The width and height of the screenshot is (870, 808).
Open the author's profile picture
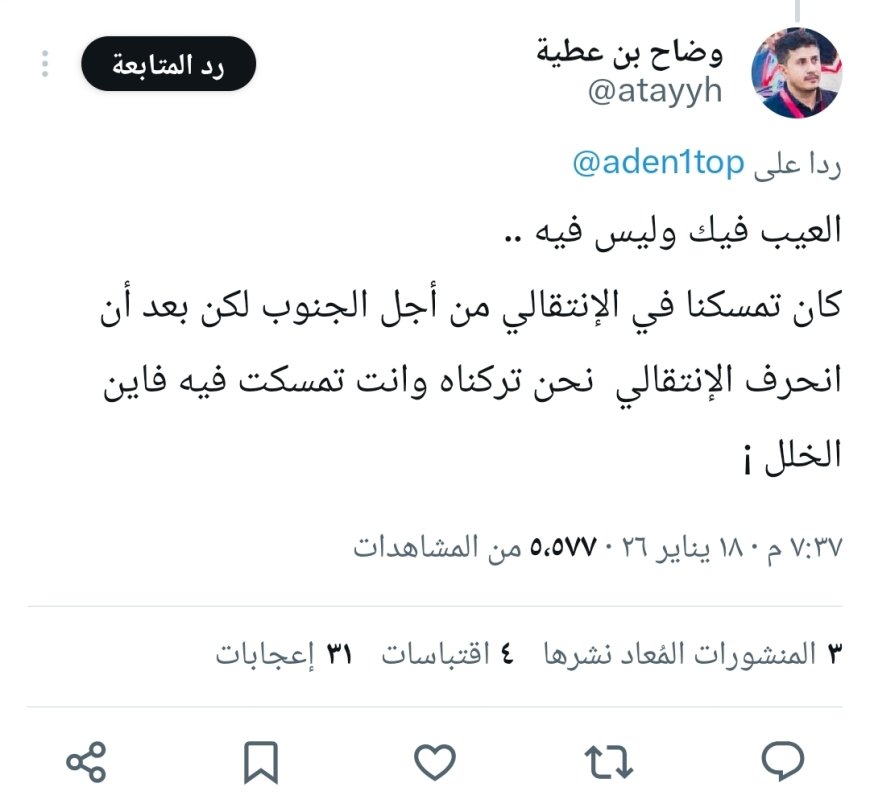[797, 73]
